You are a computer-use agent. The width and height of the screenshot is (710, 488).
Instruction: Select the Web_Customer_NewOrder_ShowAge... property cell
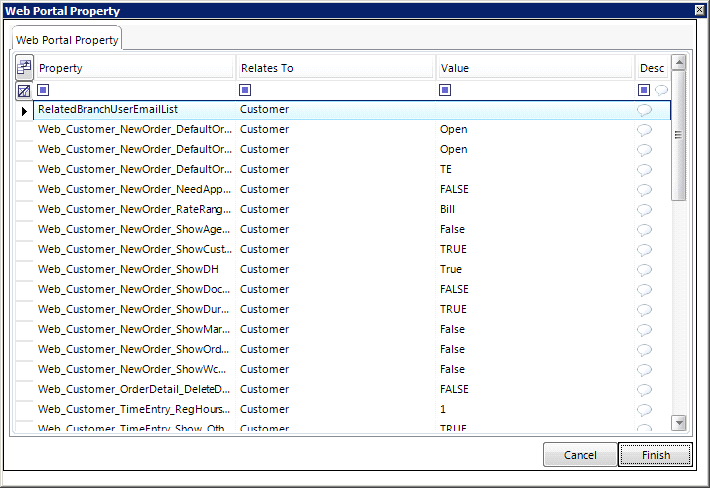pos(135,230)
